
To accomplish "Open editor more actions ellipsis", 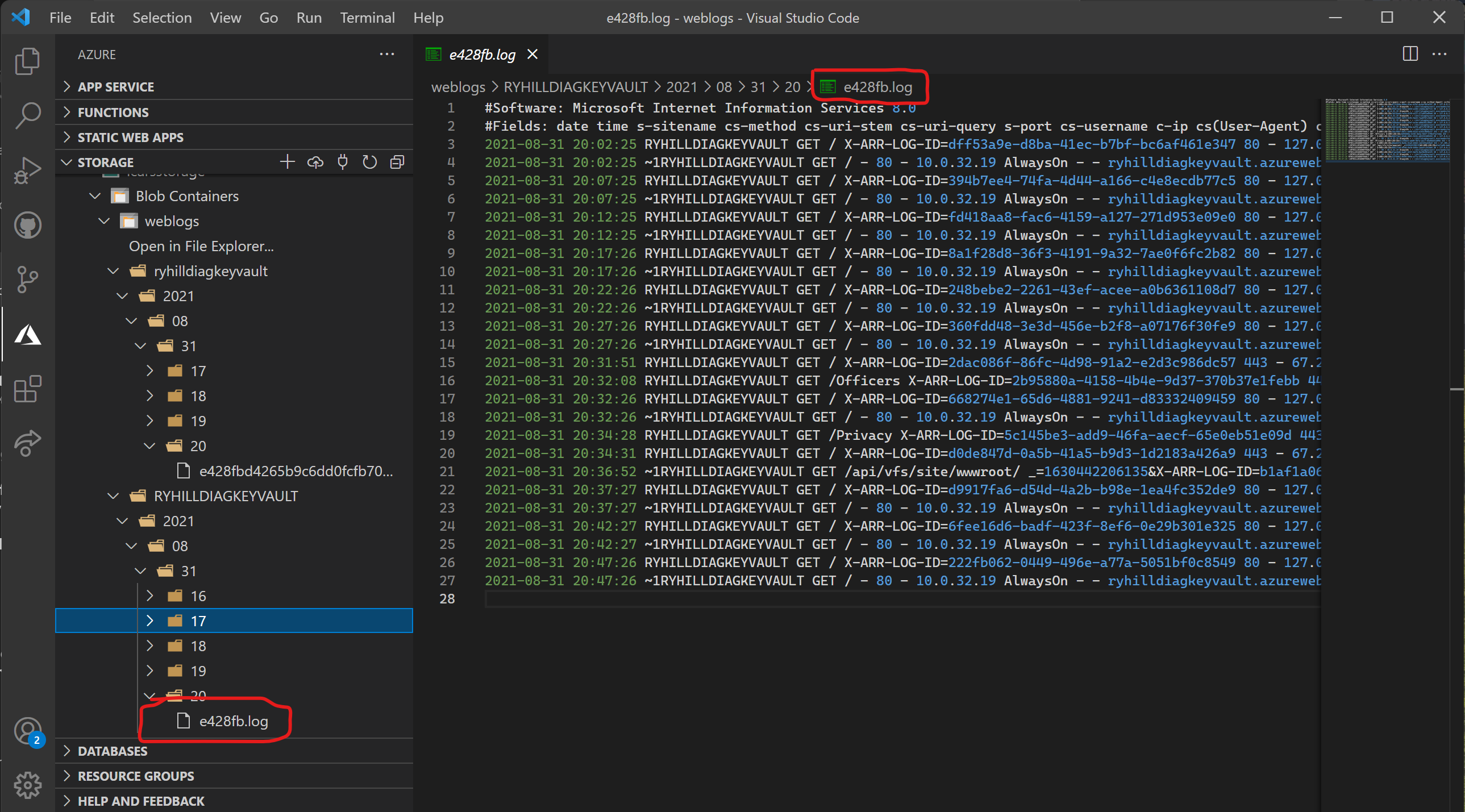I will point(1439,54).
